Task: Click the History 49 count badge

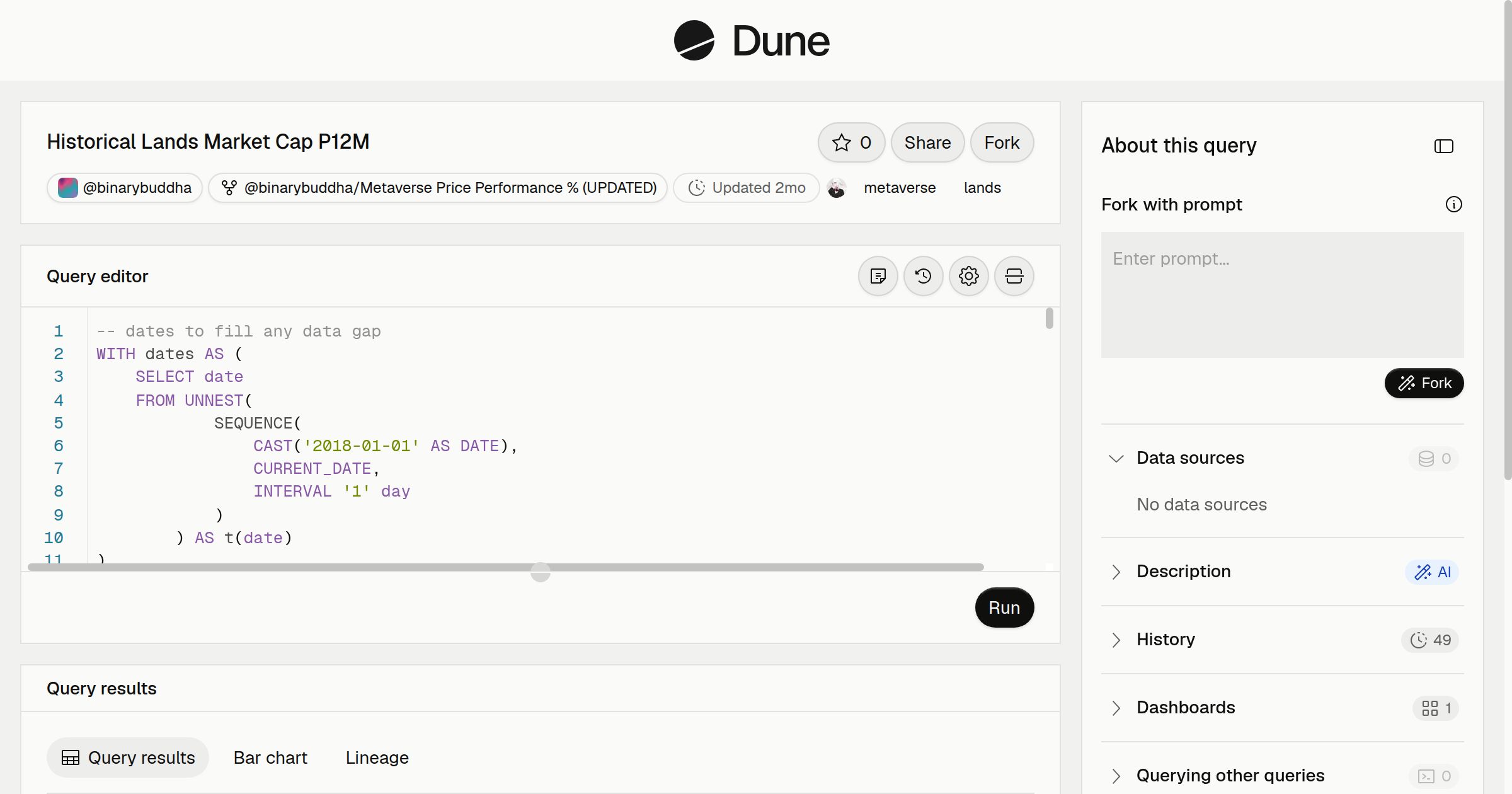Action: click(1430, 640)
